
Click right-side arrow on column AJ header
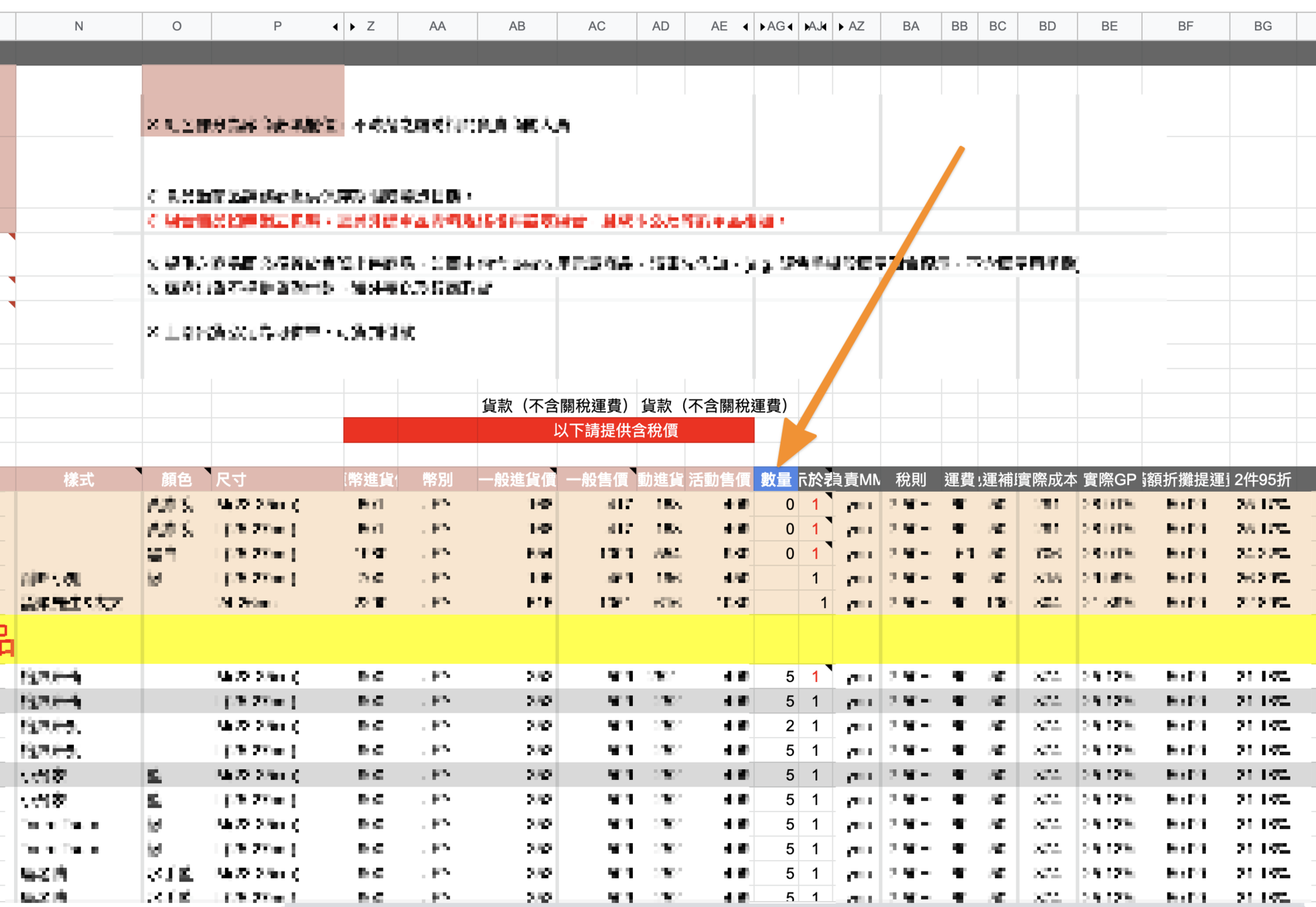824,27
